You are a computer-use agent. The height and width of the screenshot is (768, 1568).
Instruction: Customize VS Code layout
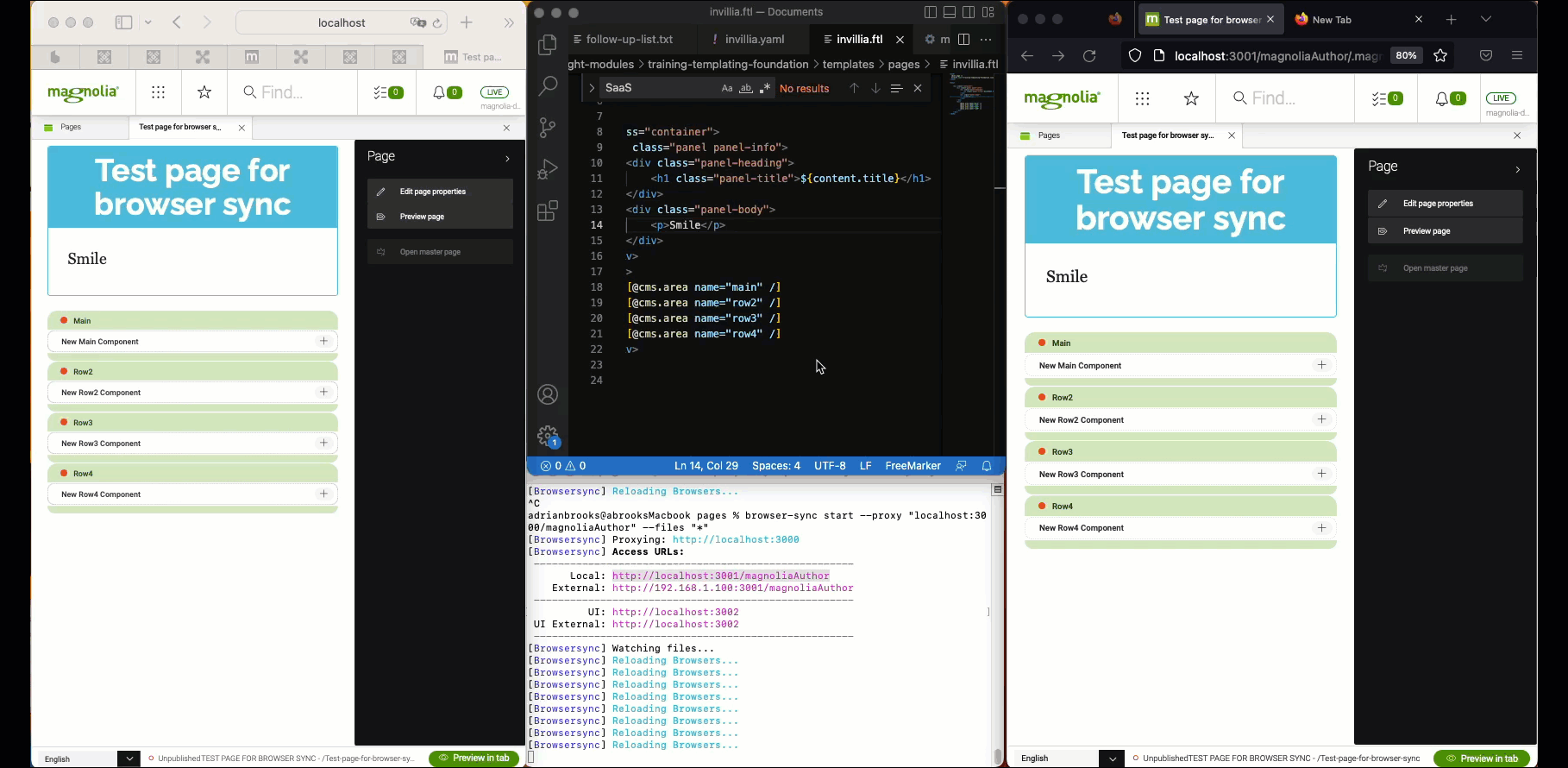(988, 12)
